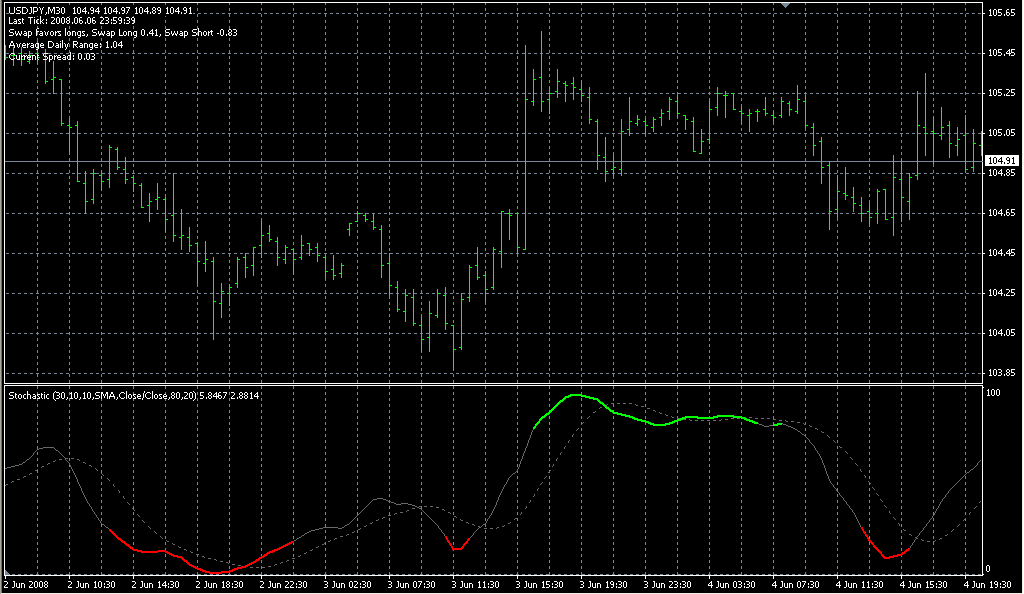
Task: Click the stochastic scale 100 label
Action: coord(993,394)
